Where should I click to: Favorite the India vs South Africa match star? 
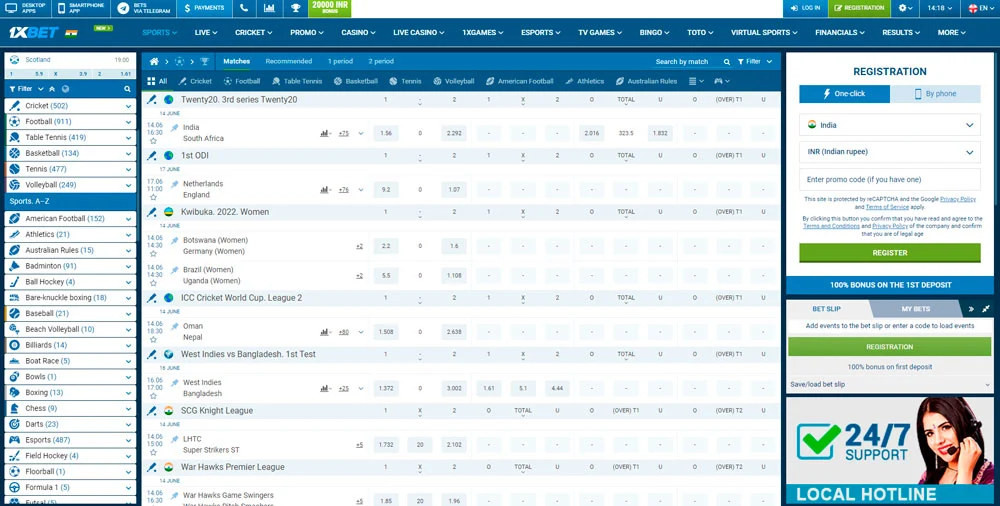pyautogui.click(x=153, y=141)
